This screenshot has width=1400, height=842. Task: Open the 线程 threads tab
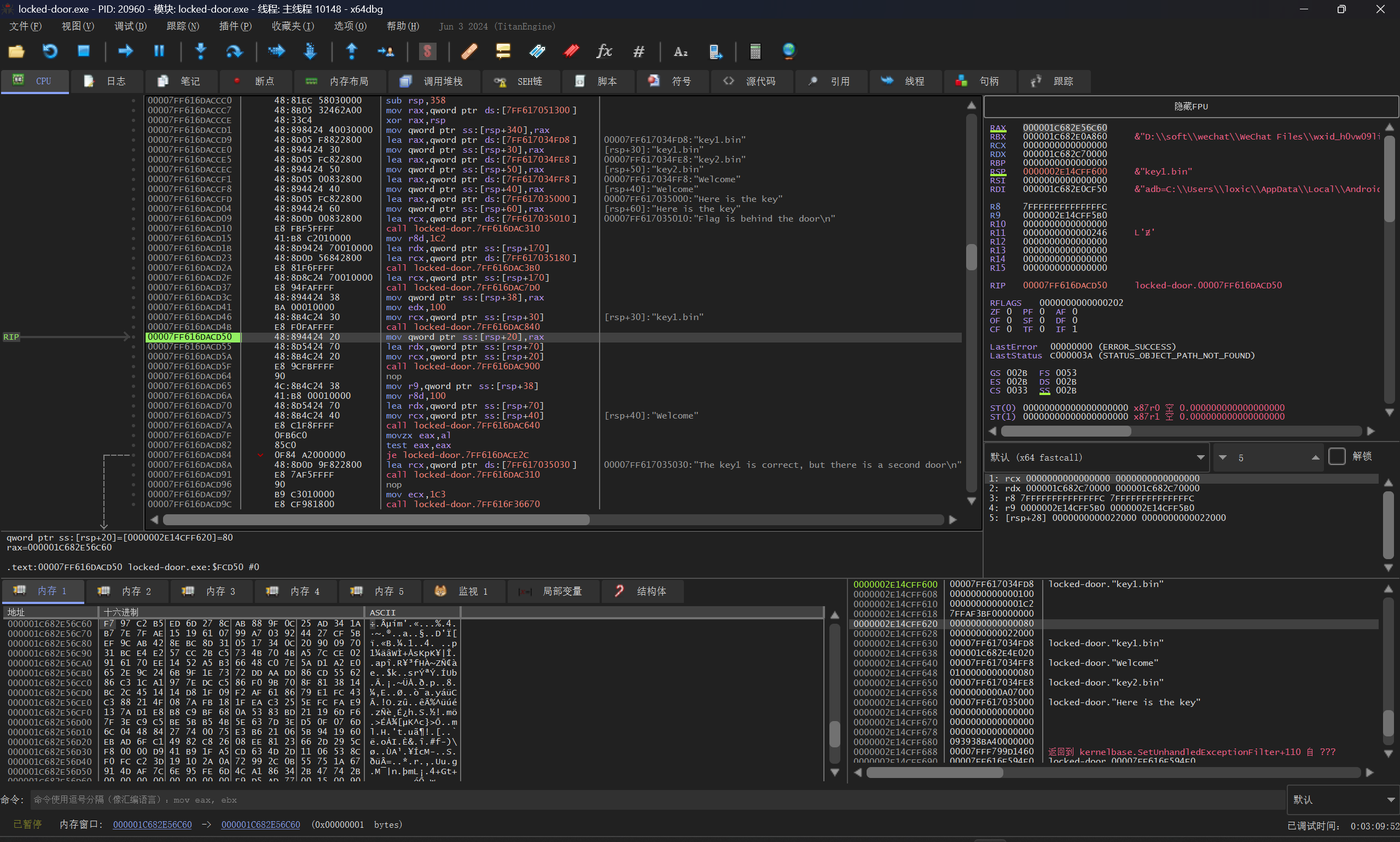905,81
